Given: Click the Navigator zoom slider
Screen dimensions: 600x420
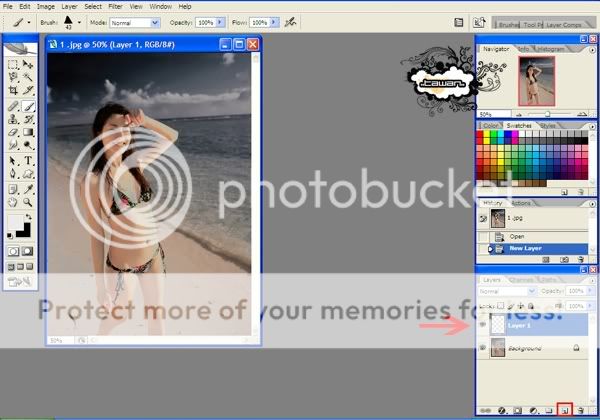Looking at the screenshot, I should [545, 113].
